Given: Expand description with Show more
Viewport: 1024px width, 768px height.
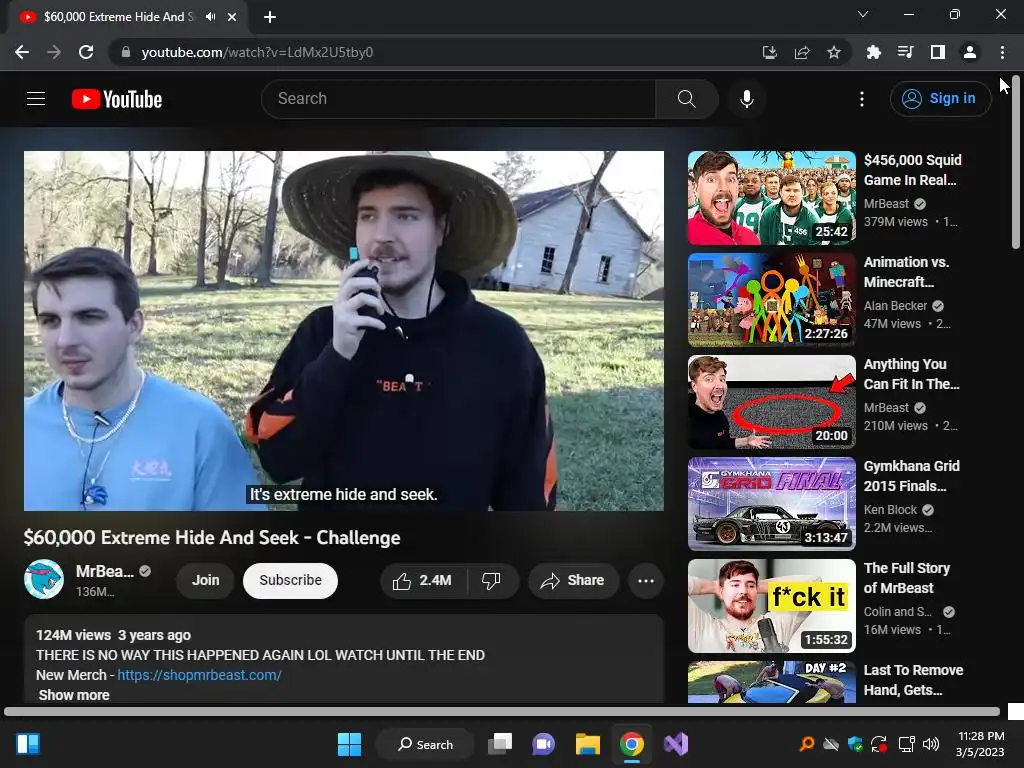Looking at the screenshot, I should pos(74,695).
